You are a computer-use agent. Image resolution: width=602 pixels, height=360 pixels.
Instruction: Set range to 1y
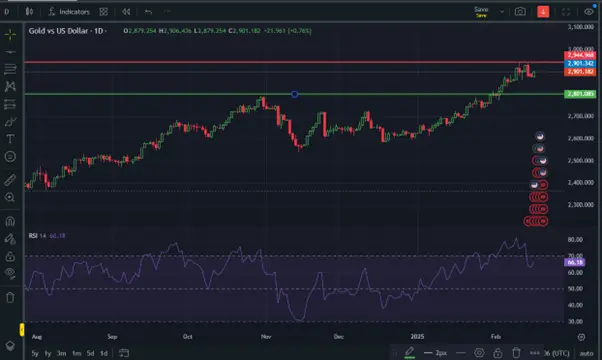48,353
